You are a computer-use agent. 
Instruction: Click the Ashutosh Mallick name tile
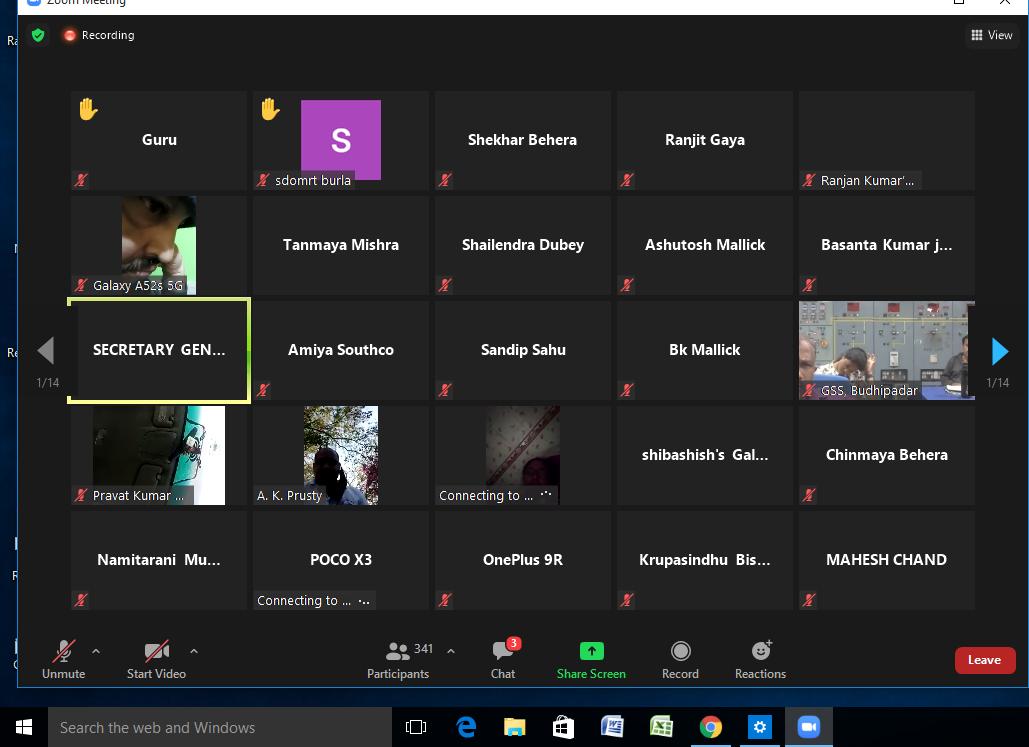pyautogui.click(x=705, y=245)
